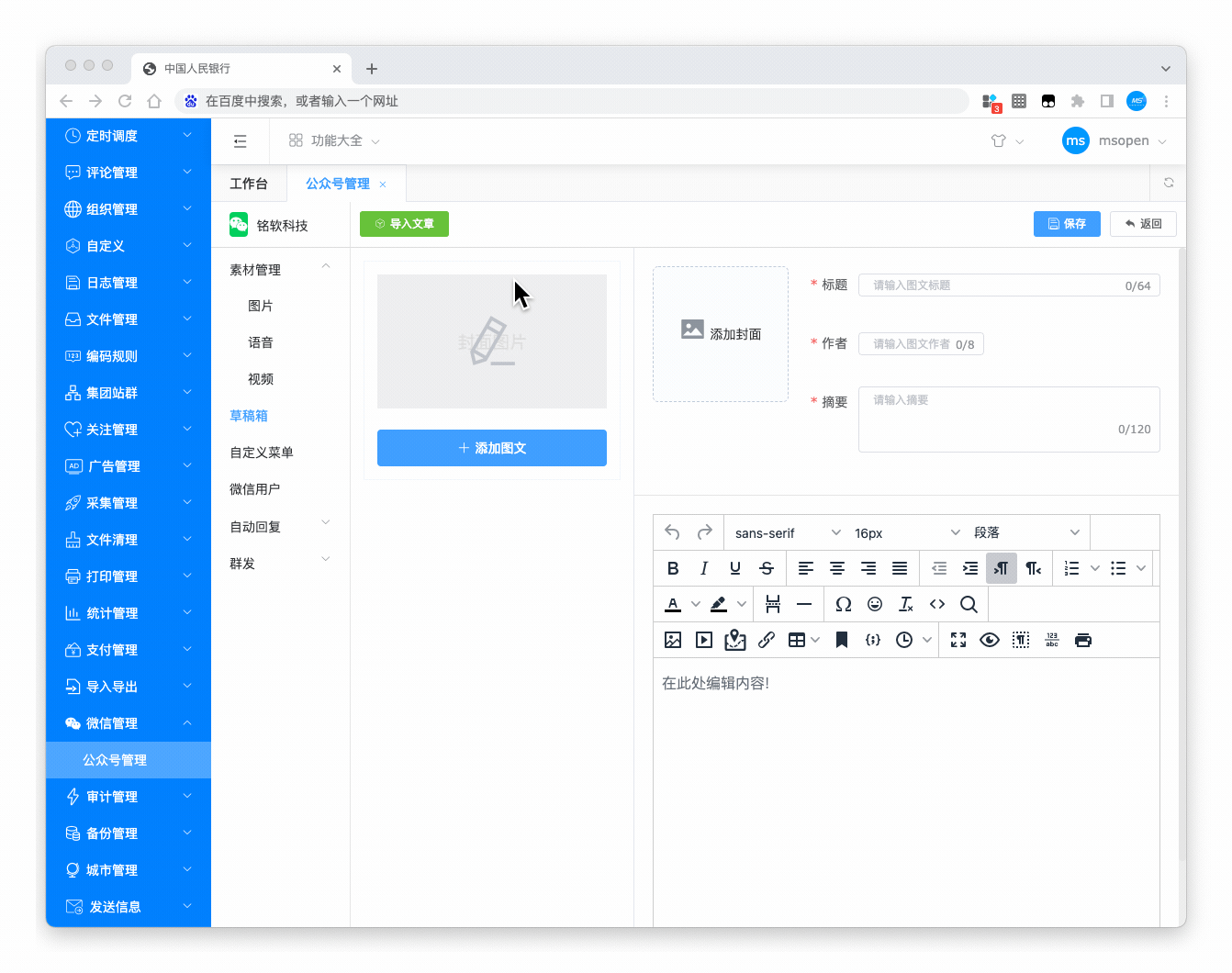Toggle bold formatting in the editor

[x=673, y=568]
